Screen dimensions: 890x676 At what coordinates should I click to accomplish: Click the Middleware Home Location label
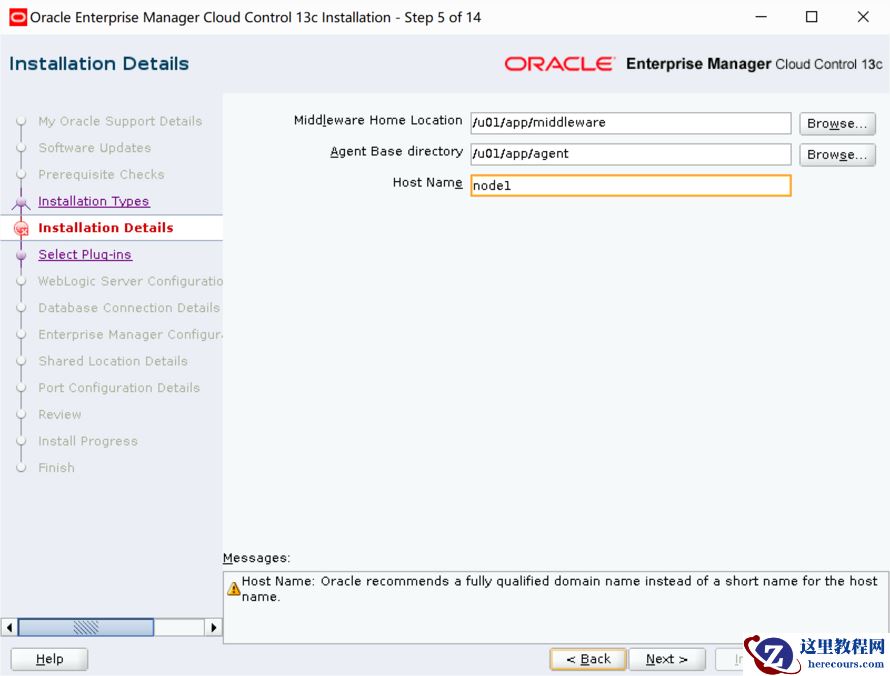[378, 120]
